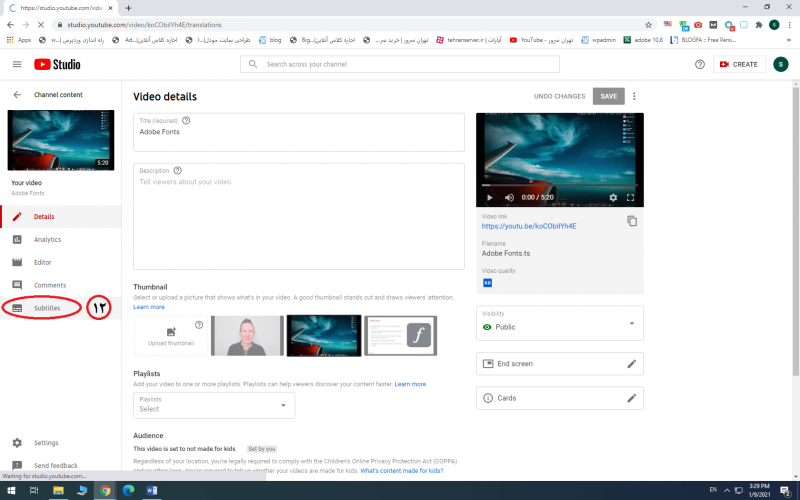Click the CREATE button

(x=738, y=64)
